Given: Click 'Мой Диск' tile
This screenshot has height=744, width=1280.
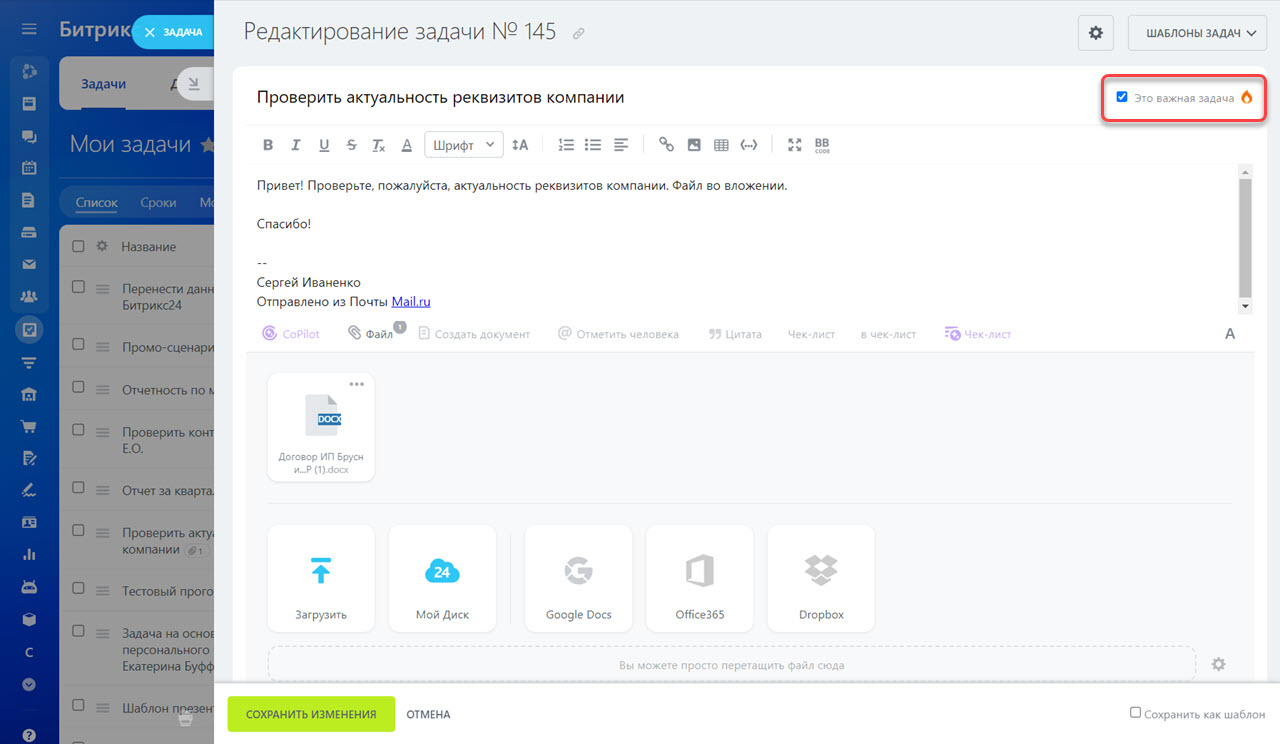Looking at the screenshot, I should 442,578.
